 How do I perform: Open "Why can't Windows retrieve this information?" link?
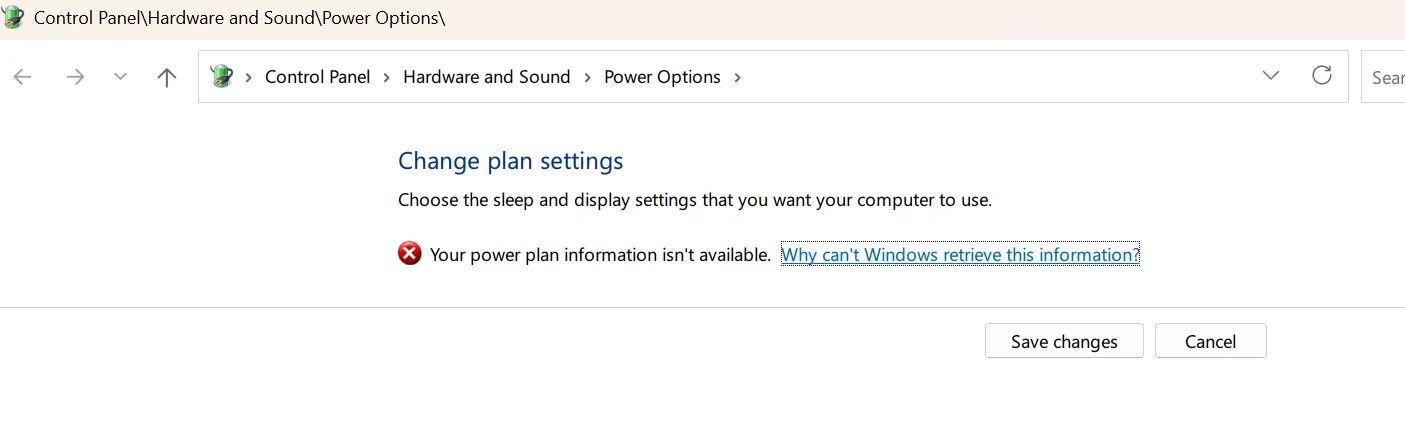[960, 255]
